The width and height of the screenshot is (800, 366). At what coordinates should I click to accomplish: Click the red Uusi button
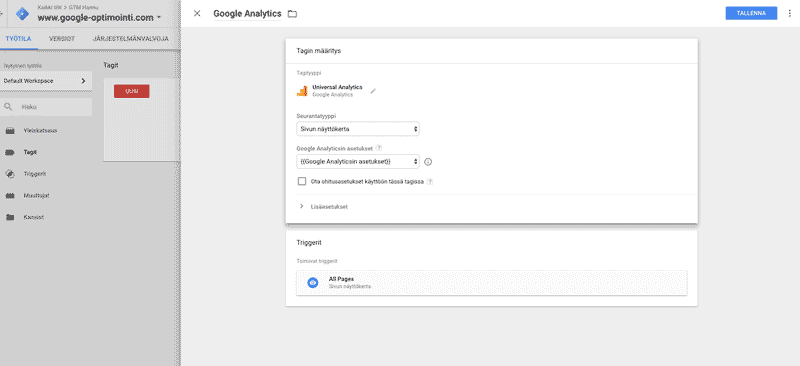pos(132,91)
